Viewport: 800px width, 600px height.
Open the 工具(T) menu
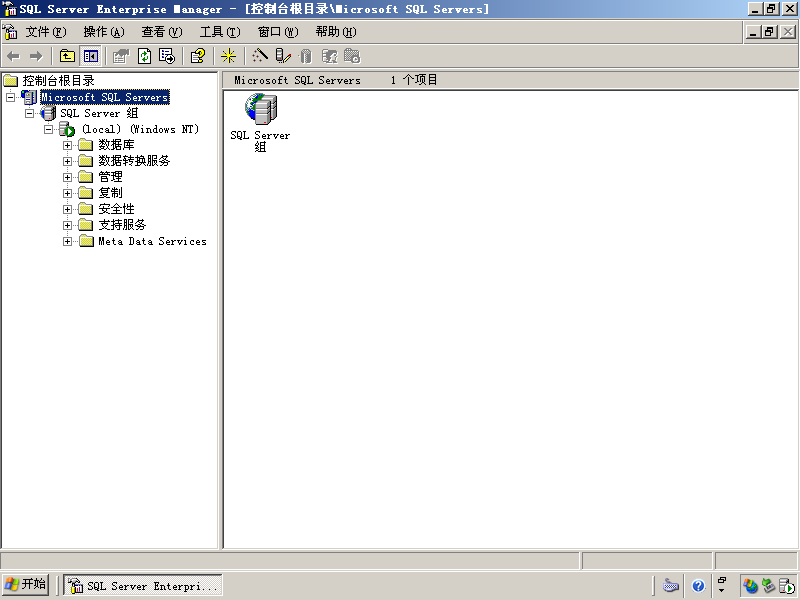click(220, 32)
